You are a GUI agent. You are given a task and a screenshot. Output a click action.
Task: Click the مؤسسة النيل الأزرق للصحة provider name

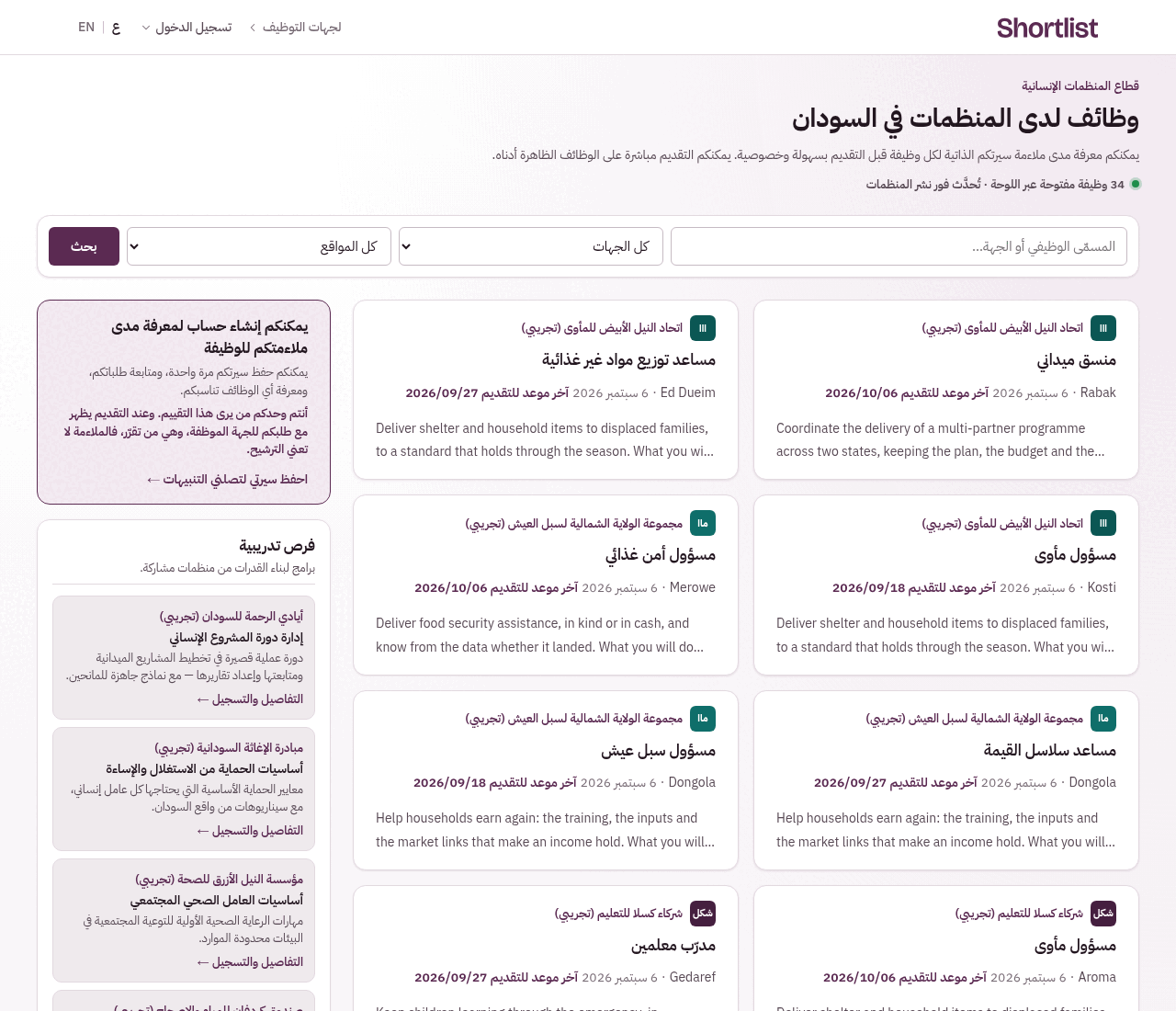(x=220, y=880)
